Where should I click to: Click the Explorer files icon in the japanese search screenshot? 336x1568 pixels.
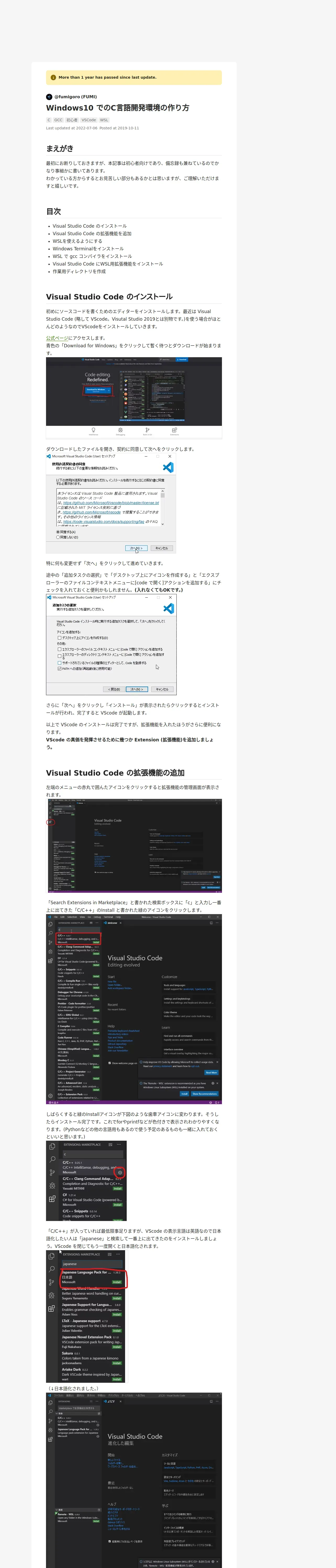click(x=51, y=1256)
